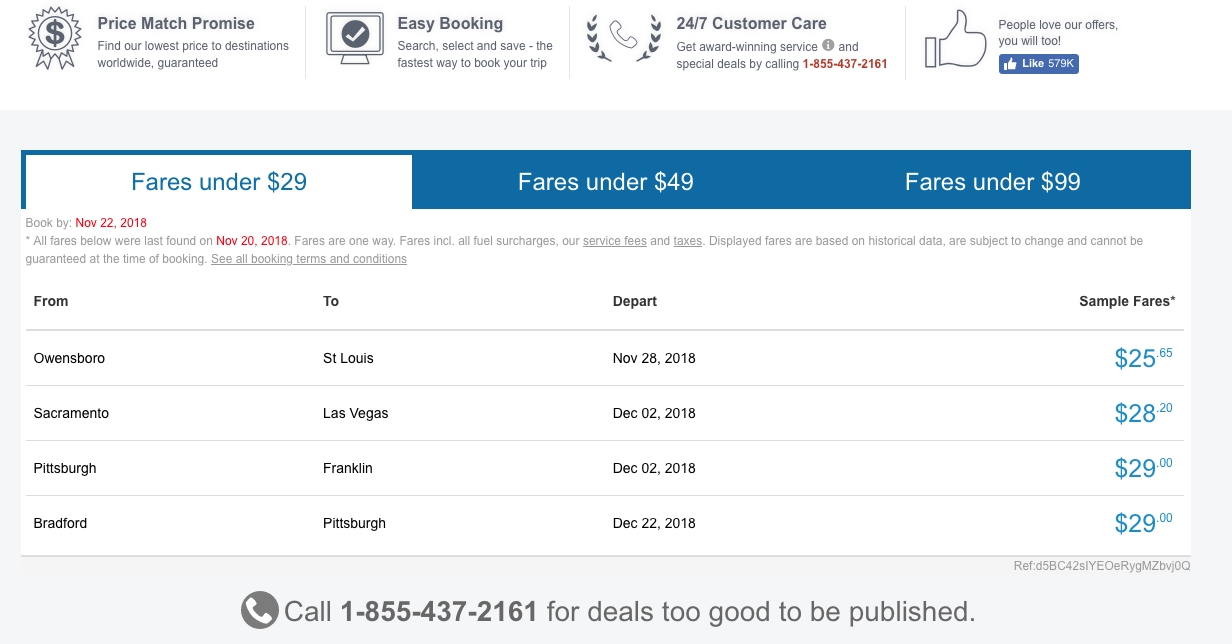Open the taxes link
The image size is (1232, 644).
[687, 241]
